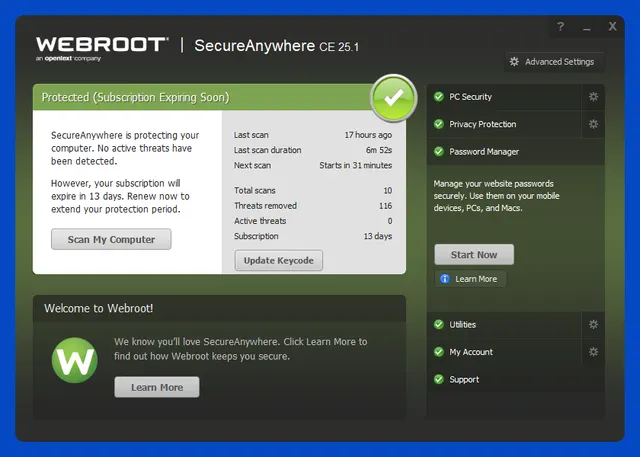Viewport: 640px width, 457px height.
Task: Click the Subscription value 13 days
Action: pos(378,236)
